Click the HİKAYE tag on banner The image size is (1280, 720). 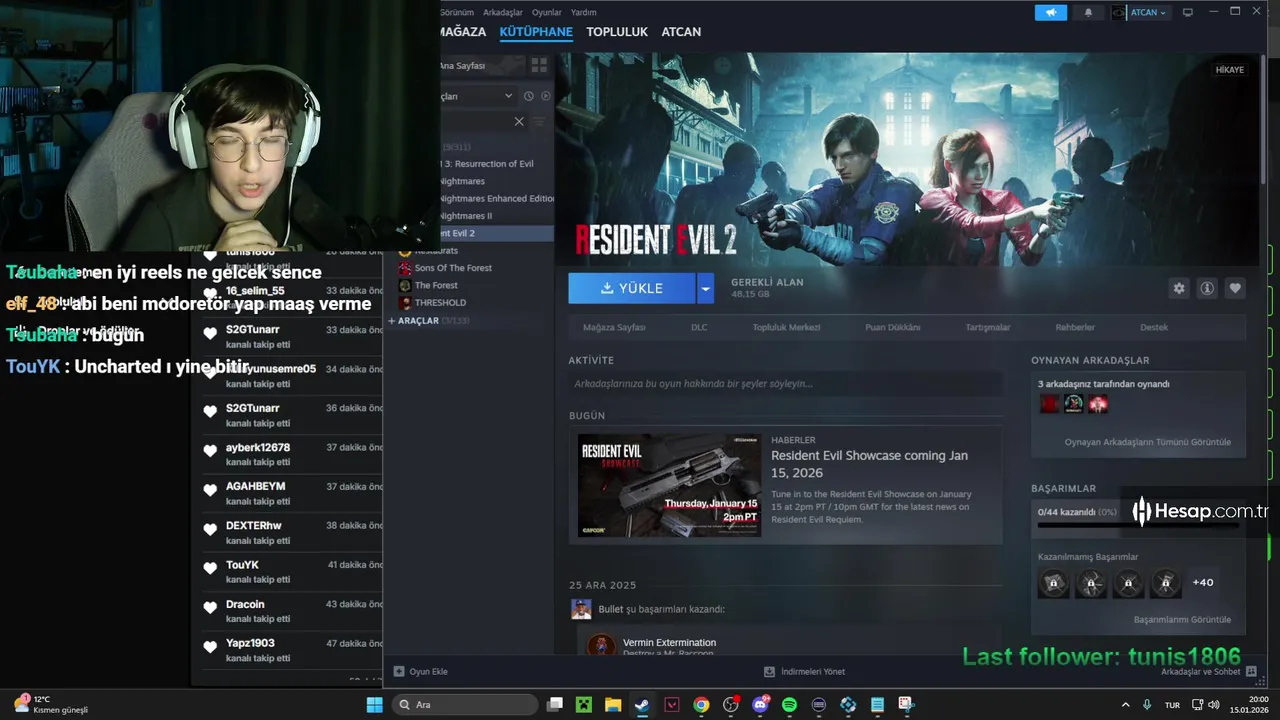(1230, 70)
